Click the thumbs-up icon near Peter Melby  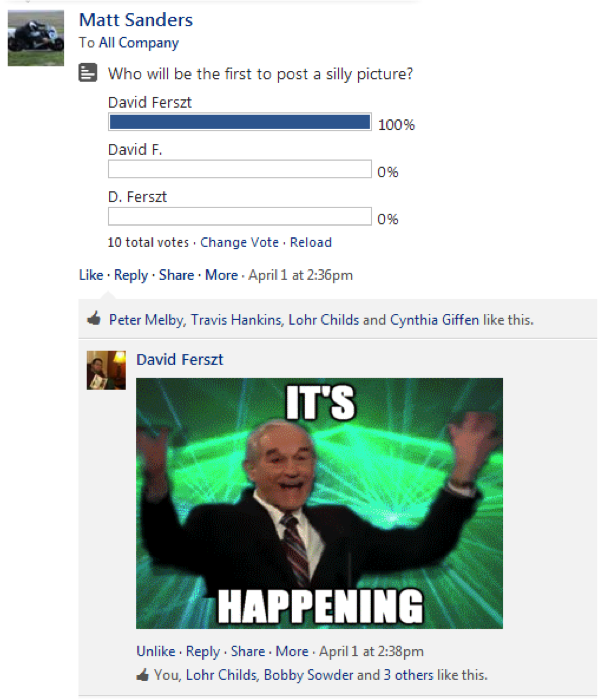pyautogui.click(x=94, y=319)
